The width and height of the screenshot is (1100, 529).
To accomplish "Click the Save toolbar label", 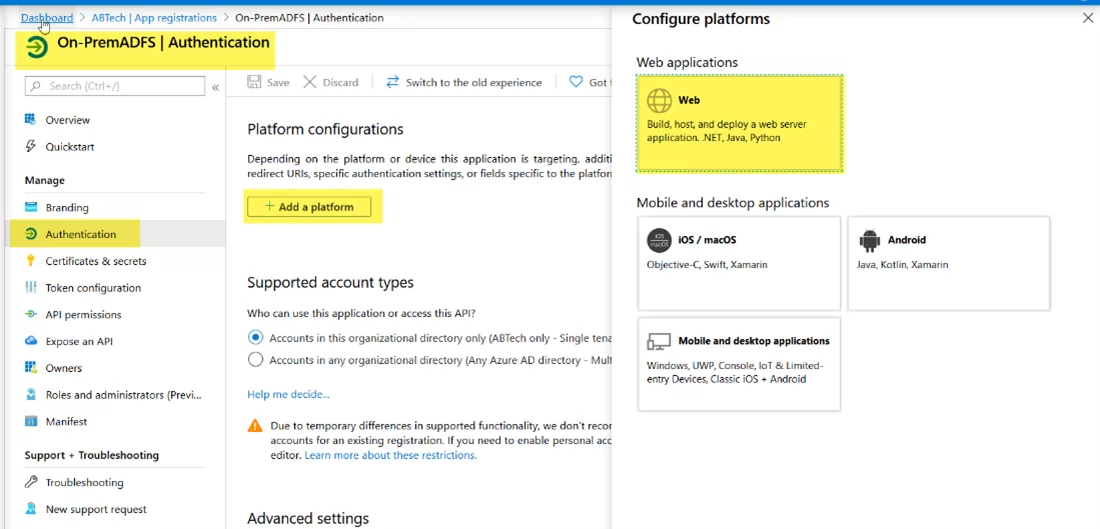I will [278, 82].
